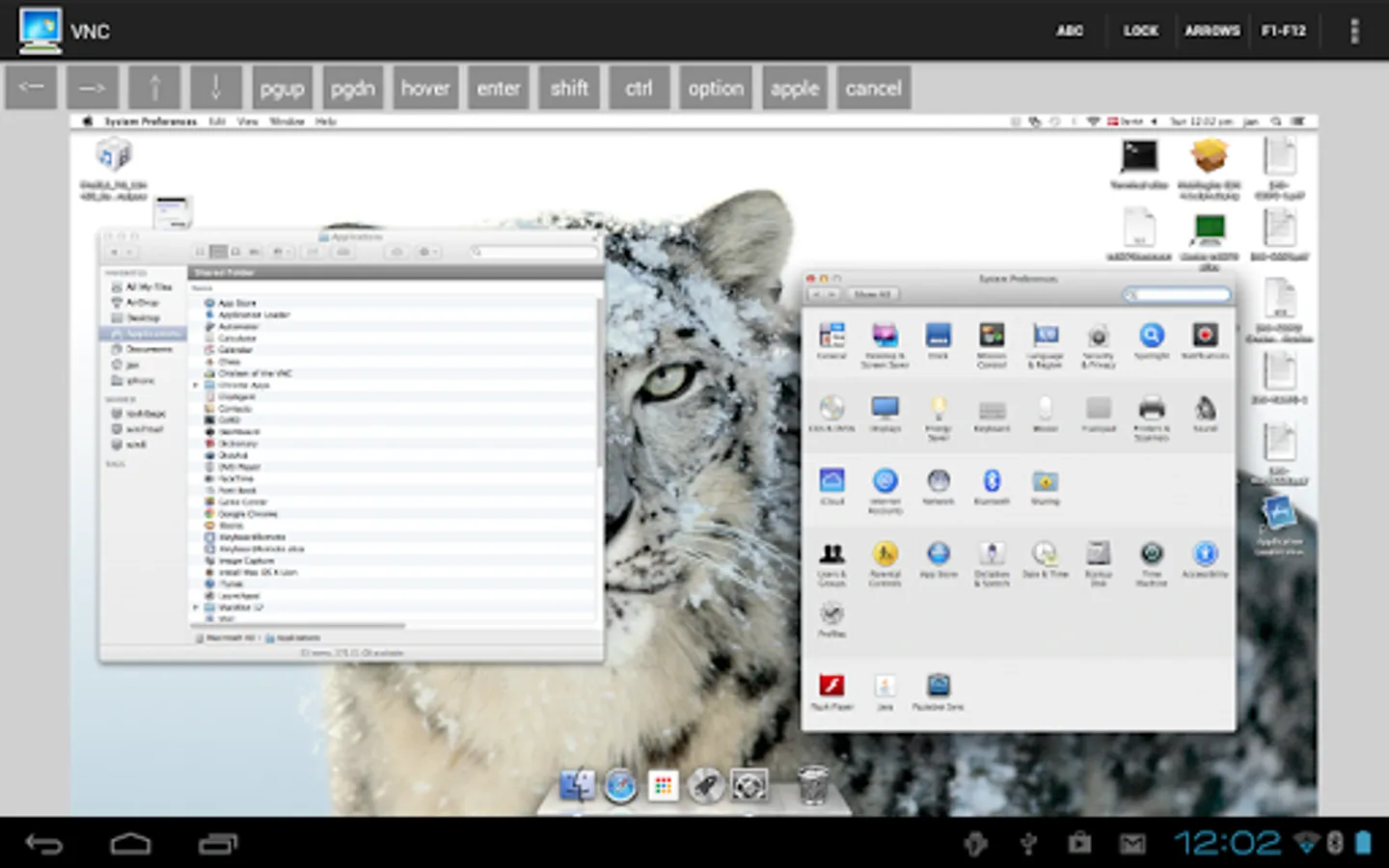Open Internet Accounts preferences
Viewport: 1389px width, 868px height.
point(885,491)
